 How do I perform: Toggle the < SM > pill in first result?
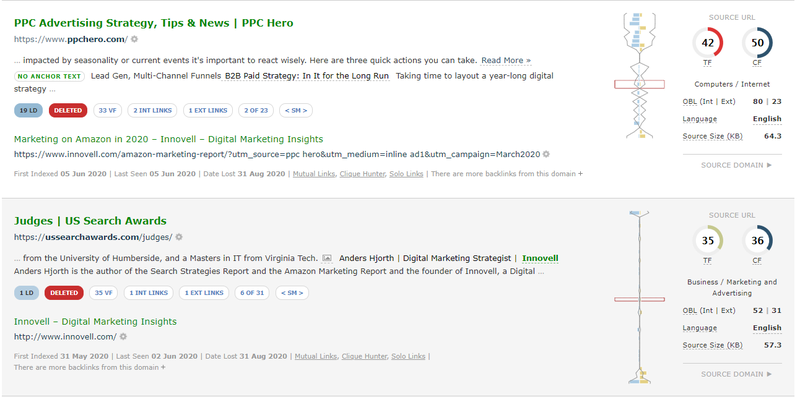[x=296, y=111]
